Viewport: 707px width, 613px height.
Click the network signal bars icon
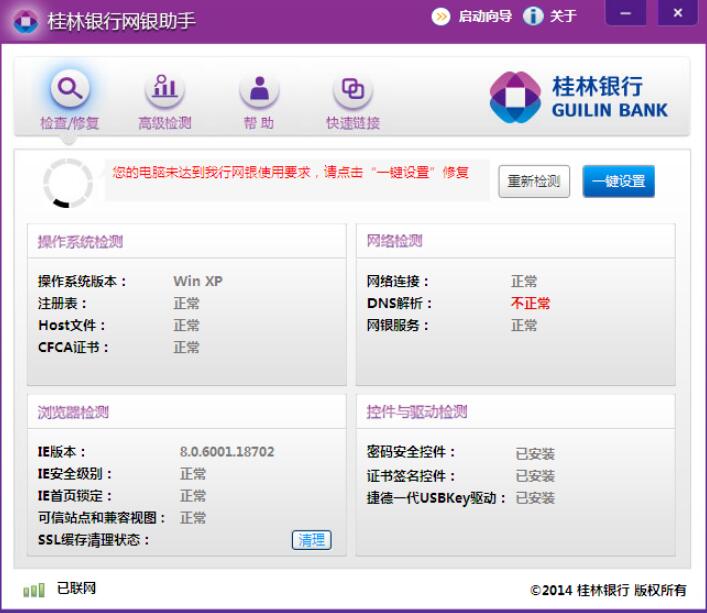pyautogui.click(x=34, y=590)
